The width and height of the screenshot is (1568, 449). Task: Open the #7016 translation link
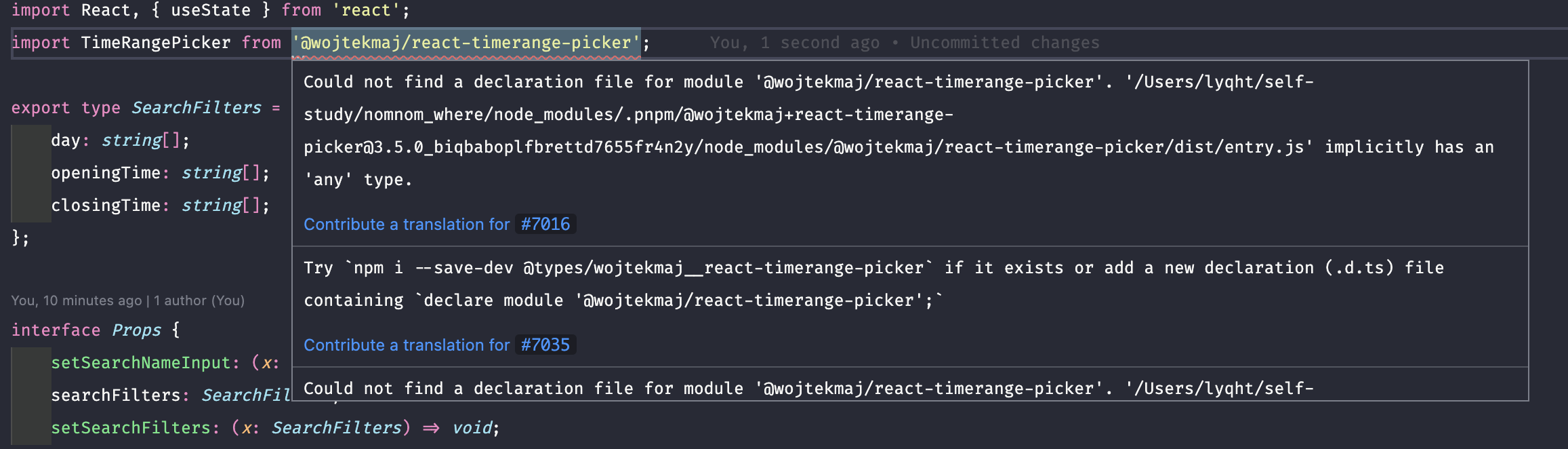tap(545, 224)
